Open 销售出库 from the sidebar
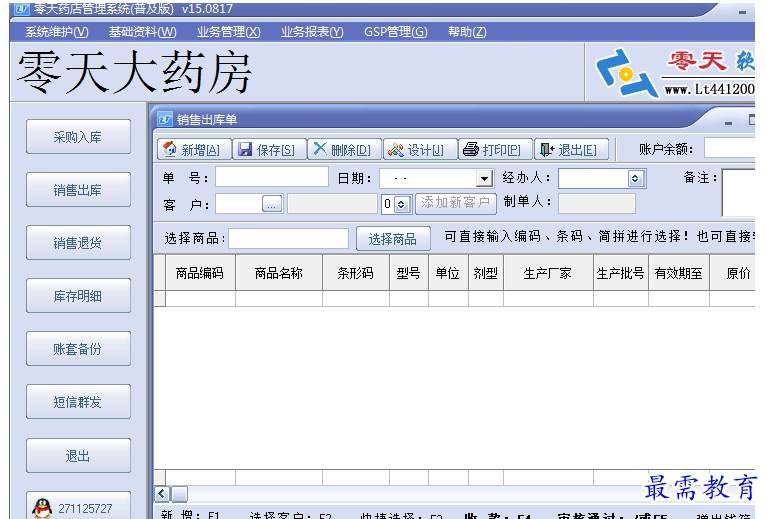Viewport: 766px width, 519px height. (78, 190)
